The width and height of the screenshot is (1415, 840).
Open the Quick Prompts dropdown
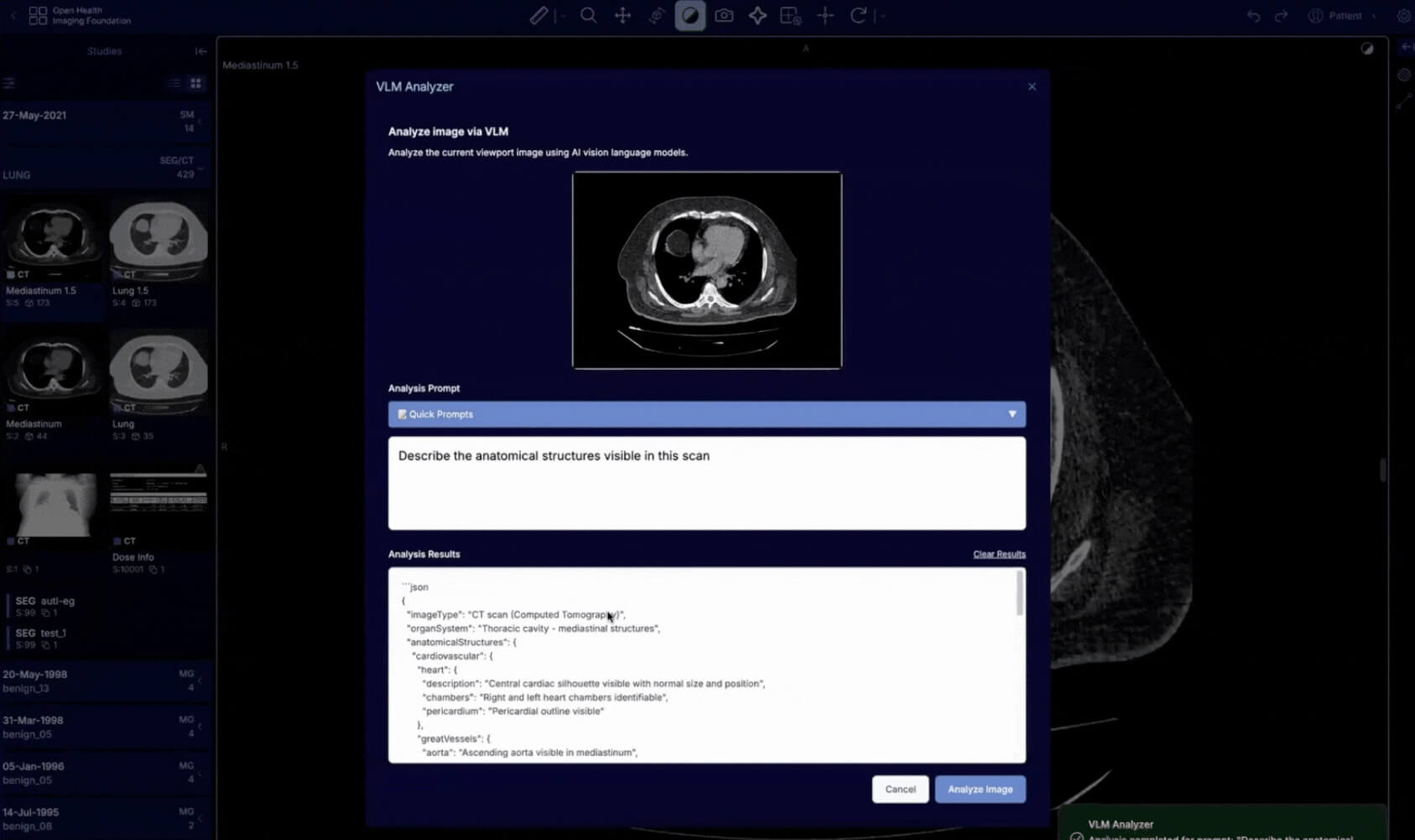click(x=706, y=414)
